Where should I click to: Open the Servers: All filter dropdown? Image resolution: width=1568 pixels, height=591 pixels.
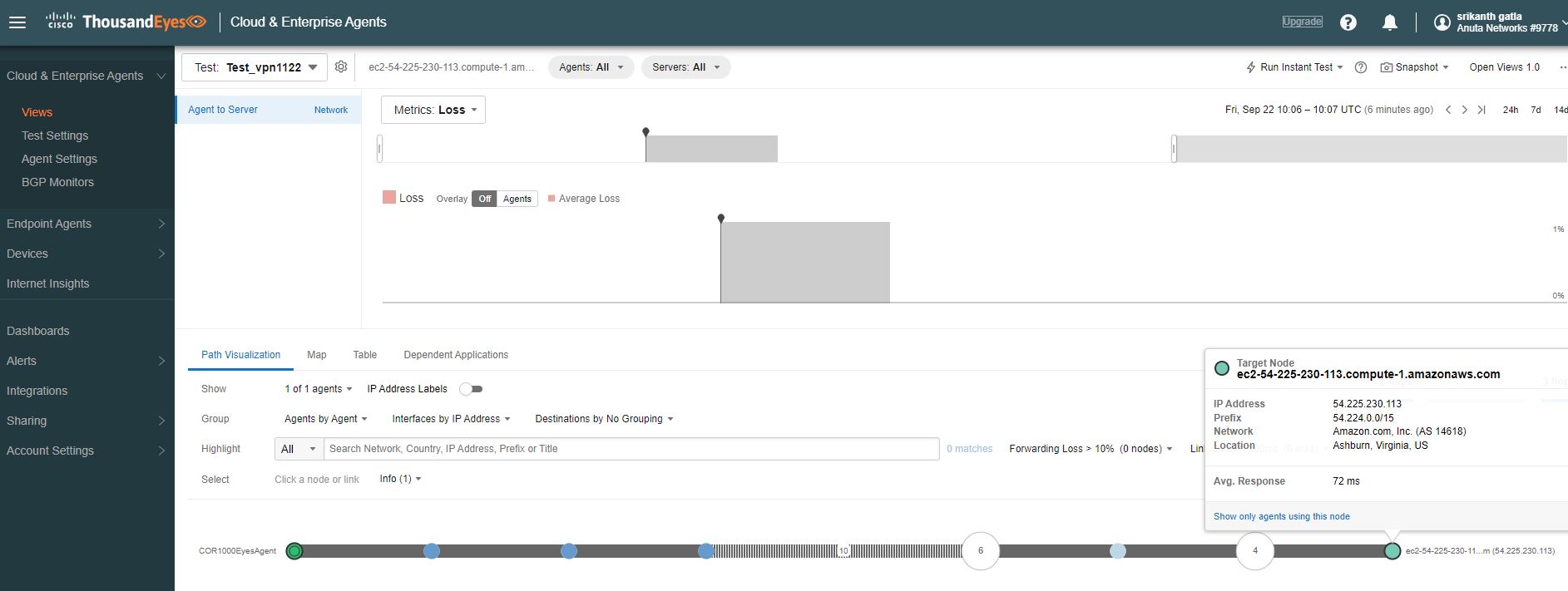pos(686,67)
